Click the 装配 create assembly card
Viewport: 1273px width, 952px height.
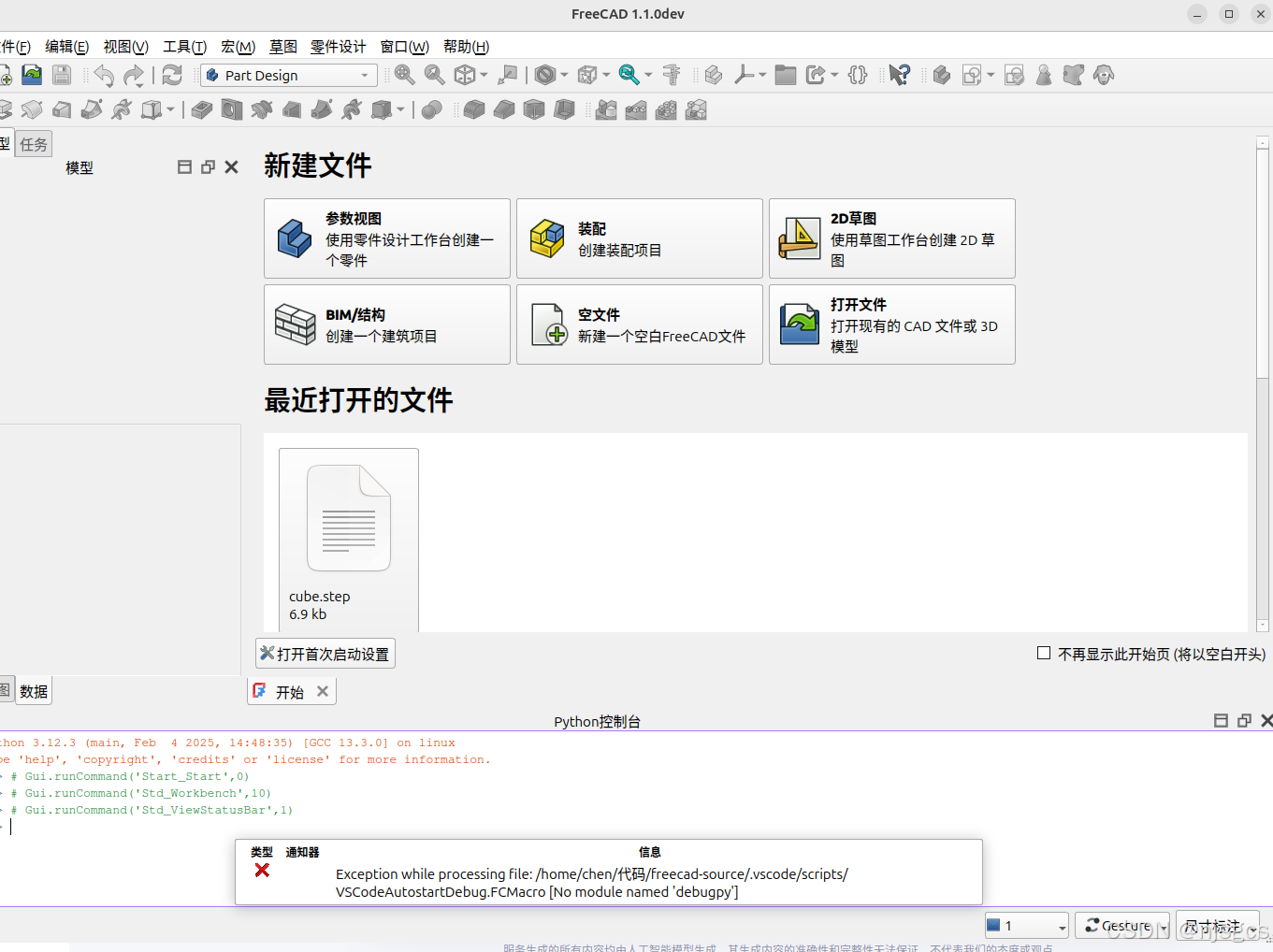pos(640,238)
